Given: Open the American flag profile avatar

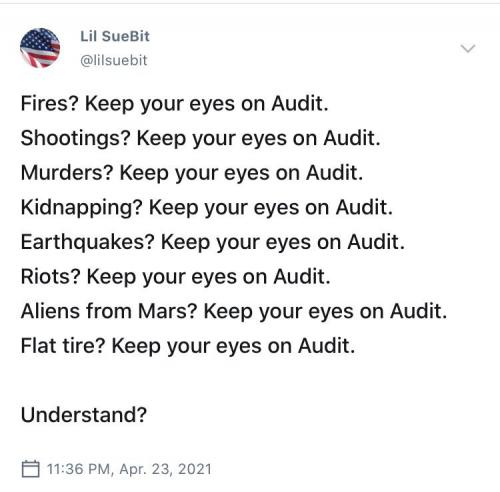Looking at the screenshot, I should (40, 48).
